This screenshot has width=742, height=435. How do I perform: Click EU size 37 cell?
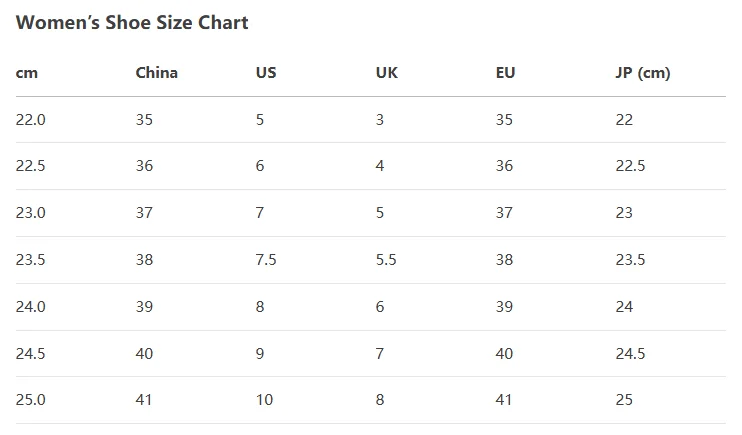(504, 213)
